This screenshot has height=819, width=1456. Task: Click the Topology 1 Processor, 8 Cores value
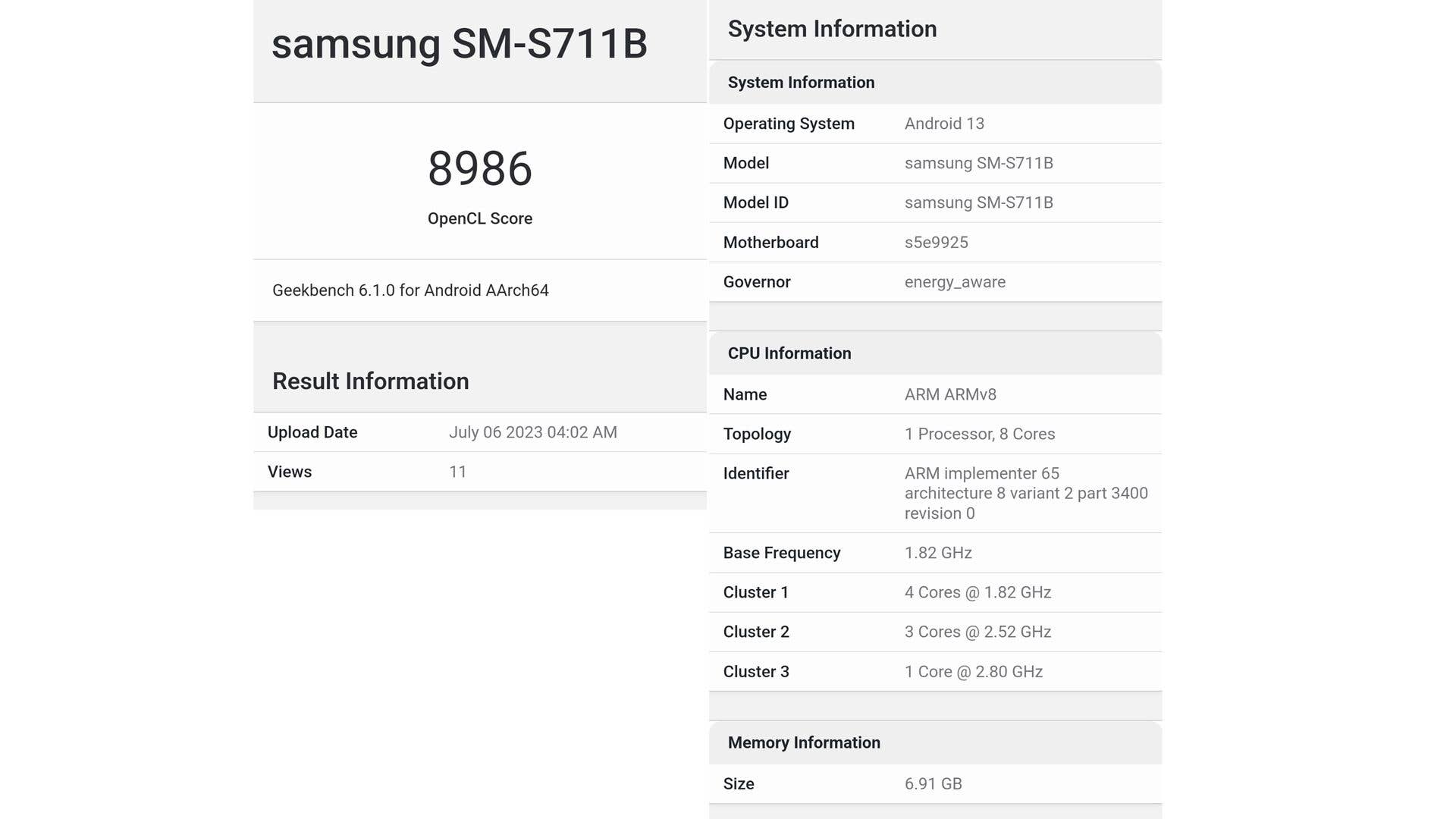pyautogui.click(x=979, y=434)
